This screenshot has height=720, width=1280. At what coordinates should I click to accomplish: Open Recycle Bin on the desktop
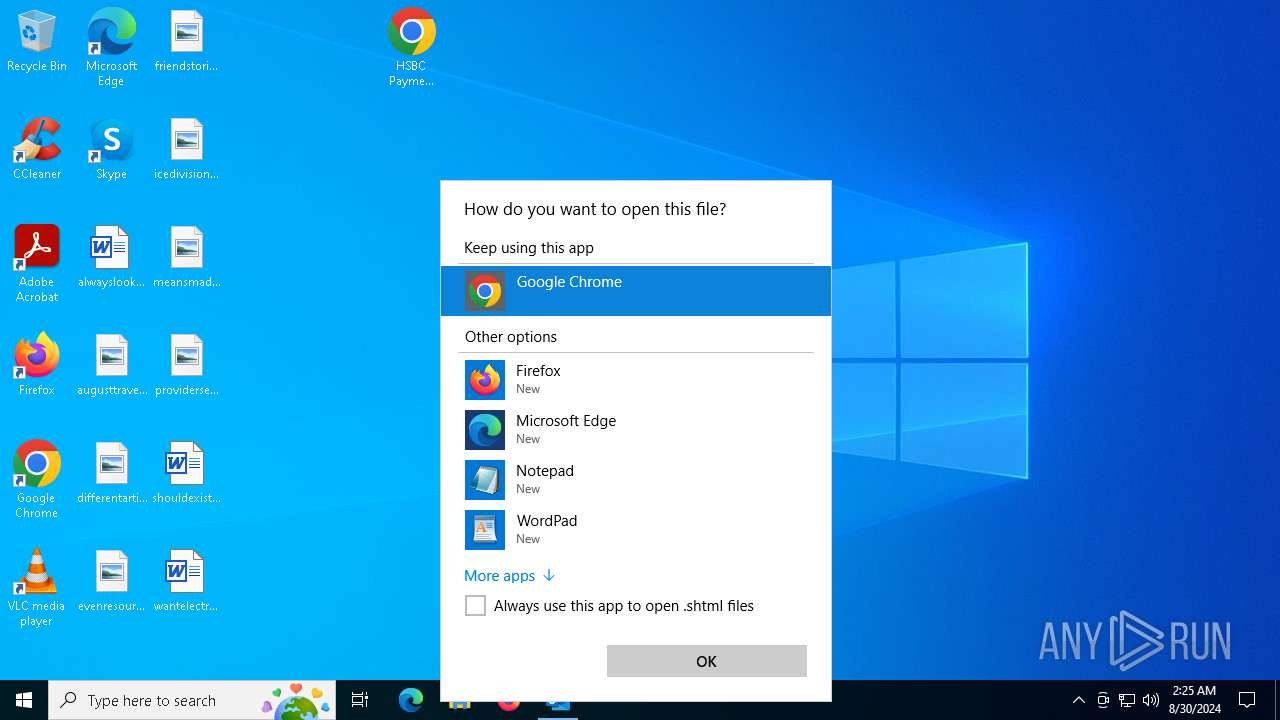click(x=37, y=42)
